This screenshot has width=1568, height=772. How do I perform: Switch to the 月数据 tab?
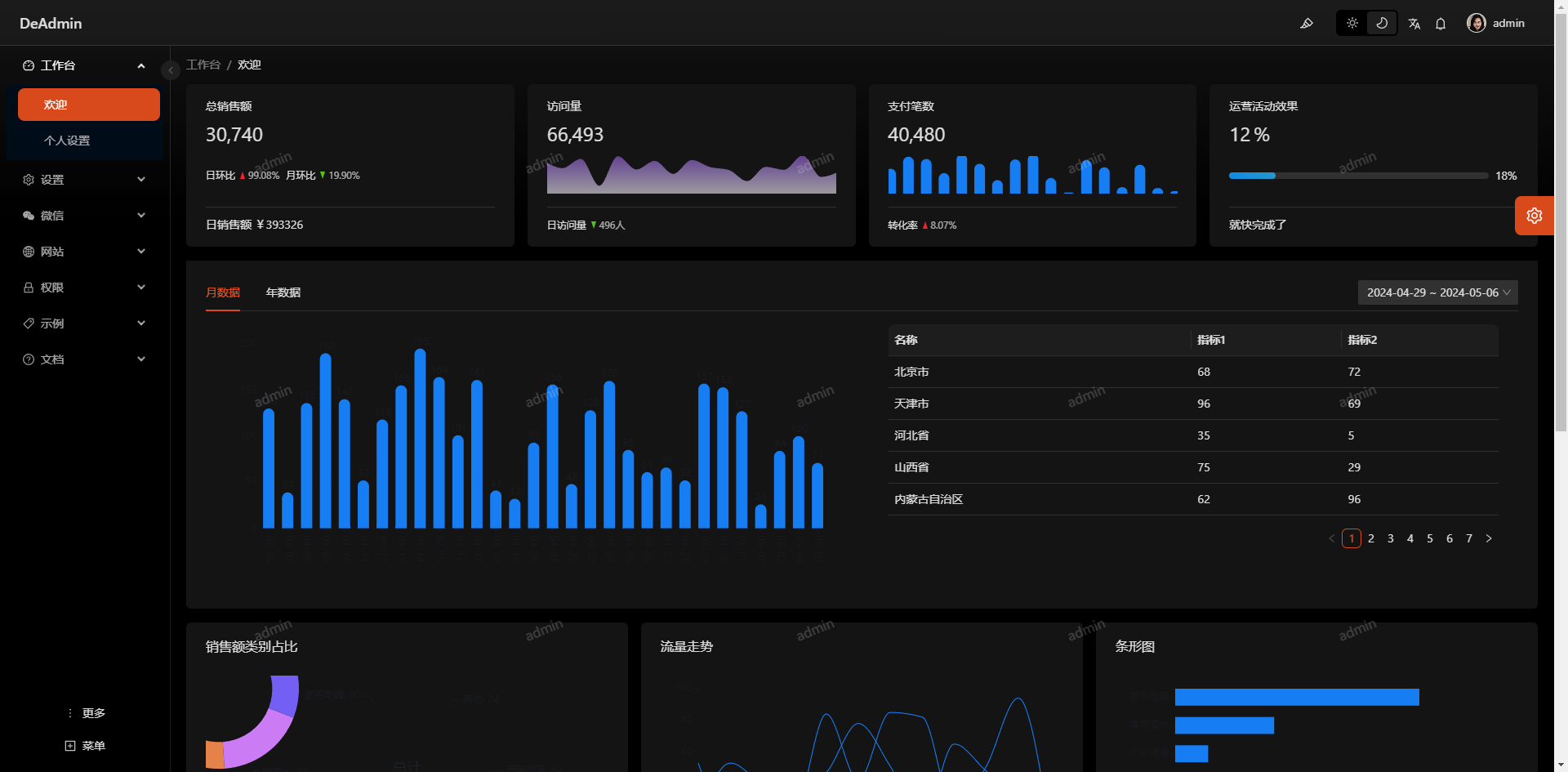click(223, 292)
